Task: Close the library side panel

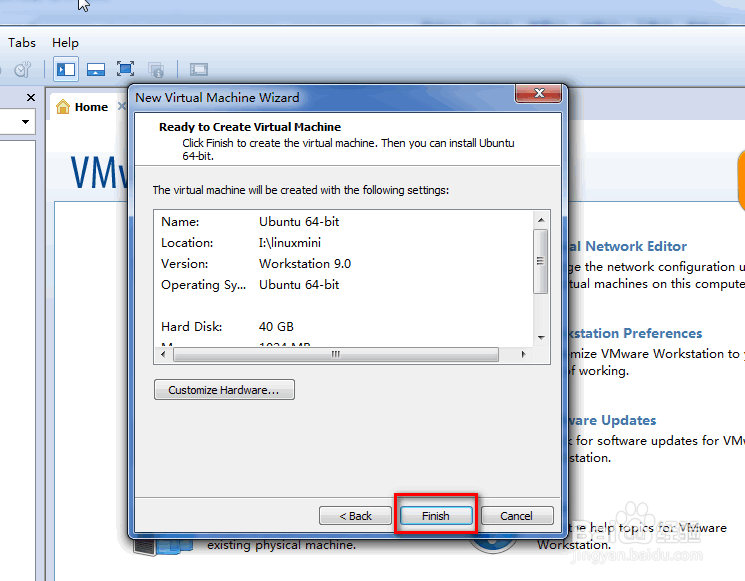Action: click(x=31, y=97)
